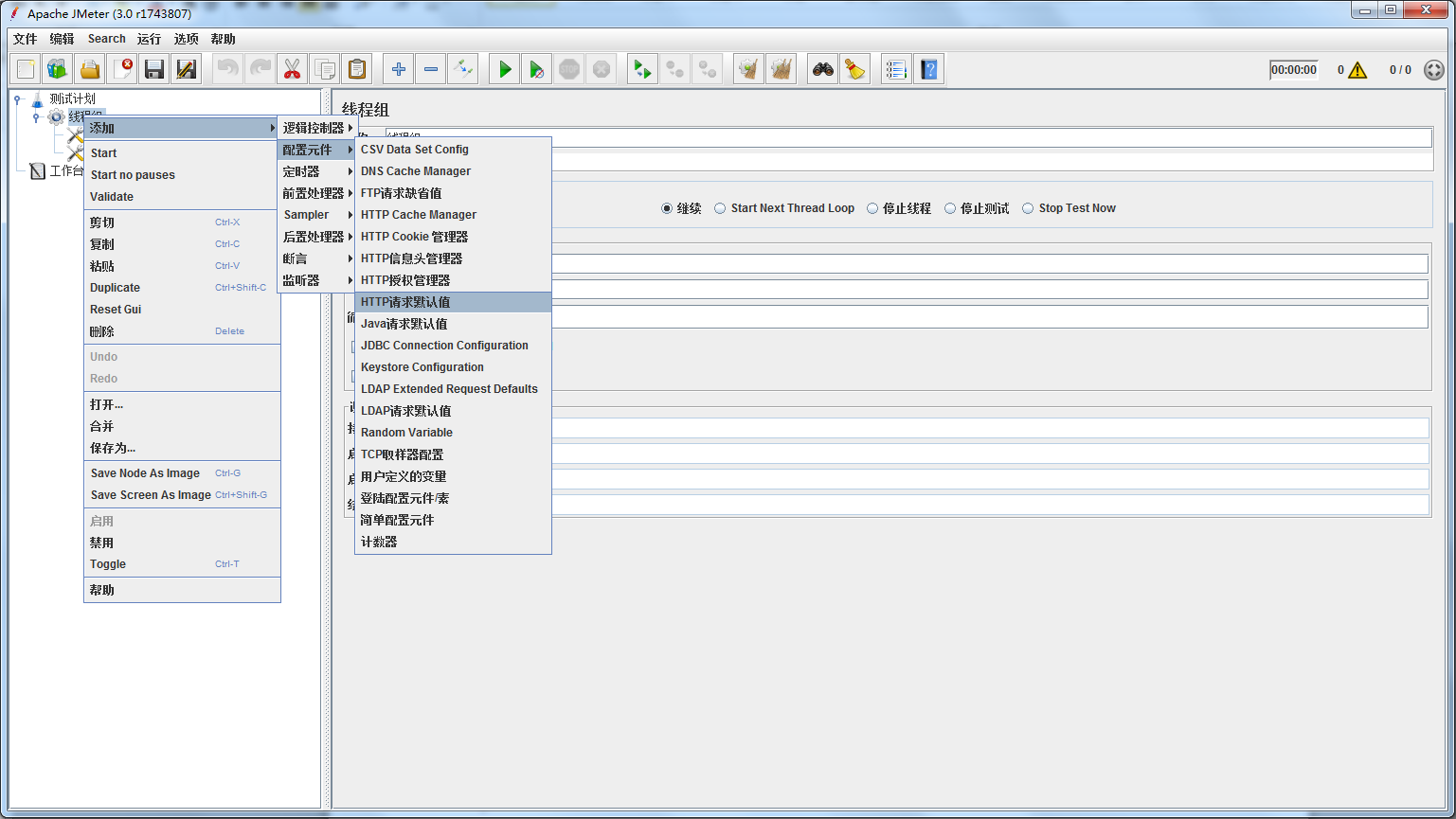
Task: Click the Shutdown X toolbar icon
Action: point(602,69)
